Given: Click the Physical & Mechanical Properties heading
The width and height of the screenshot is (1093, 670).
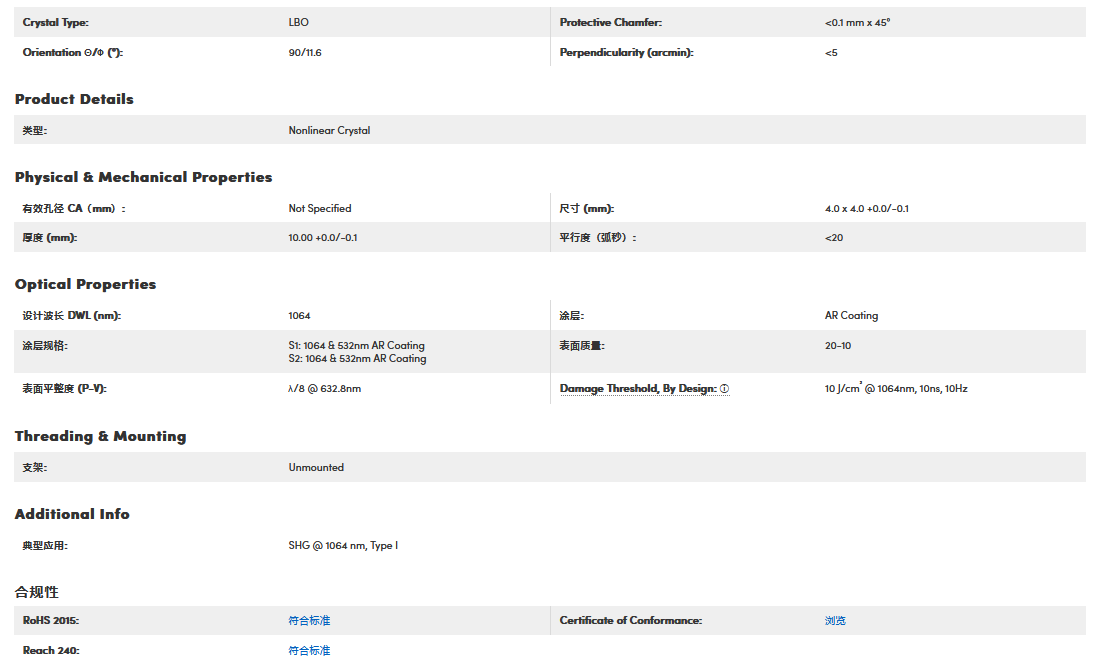Looking at the screenshot, I should click(143, 177).
